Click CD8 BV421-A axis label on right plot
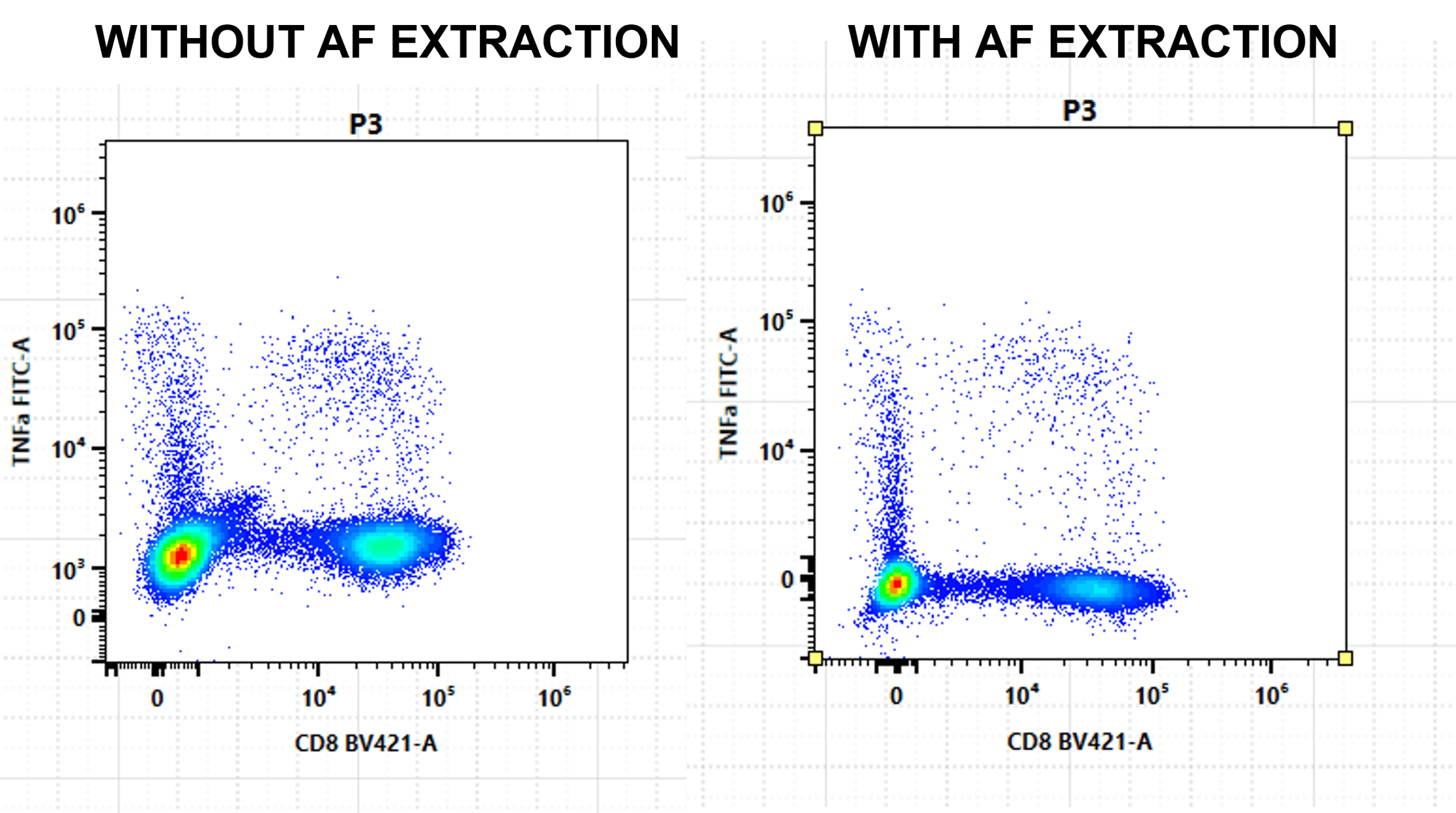Image resolution: width=1456 pixels, height=813 pixels. (x=1079, y=741)
